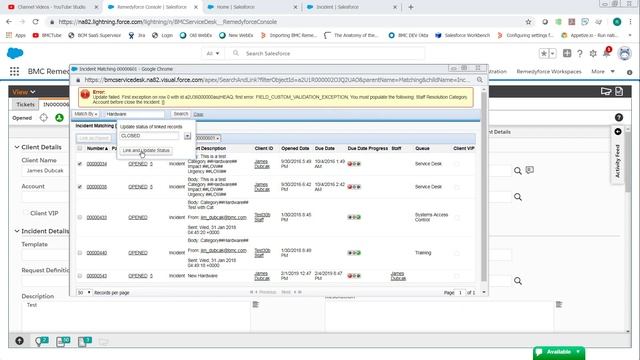Click the up-arrow circle in bottom bar
The height and width of the screenshot is (360, 640).
pyautogui.click(x=19, y=341)
